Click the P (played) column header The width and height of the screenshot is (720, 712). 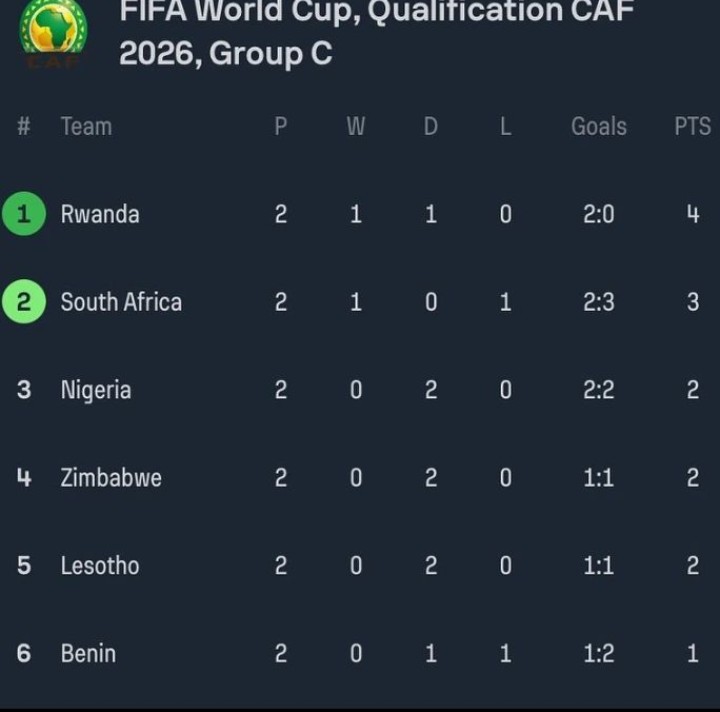click(281, 127)
